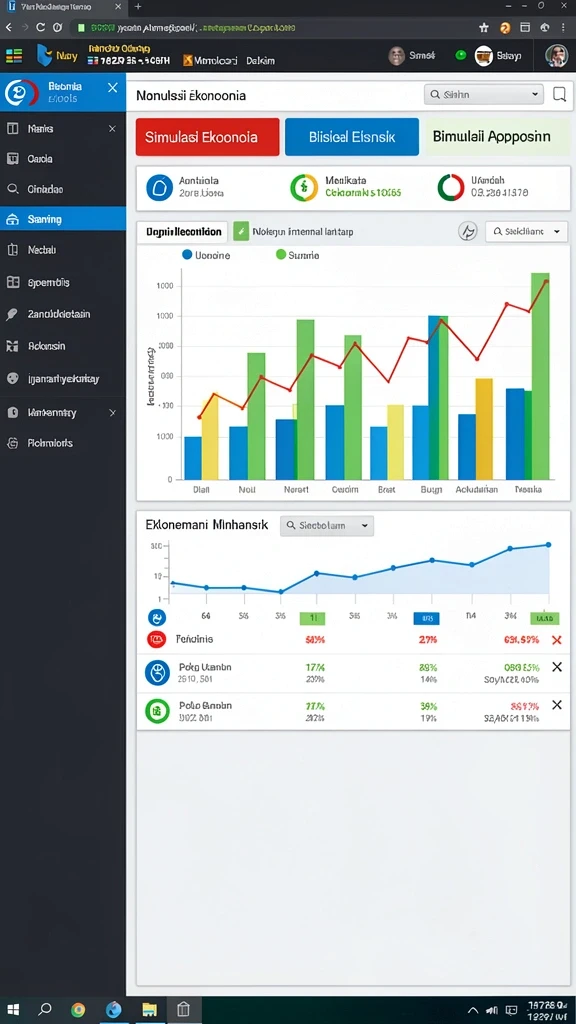Close the Bsomia sidebar header

112,88
